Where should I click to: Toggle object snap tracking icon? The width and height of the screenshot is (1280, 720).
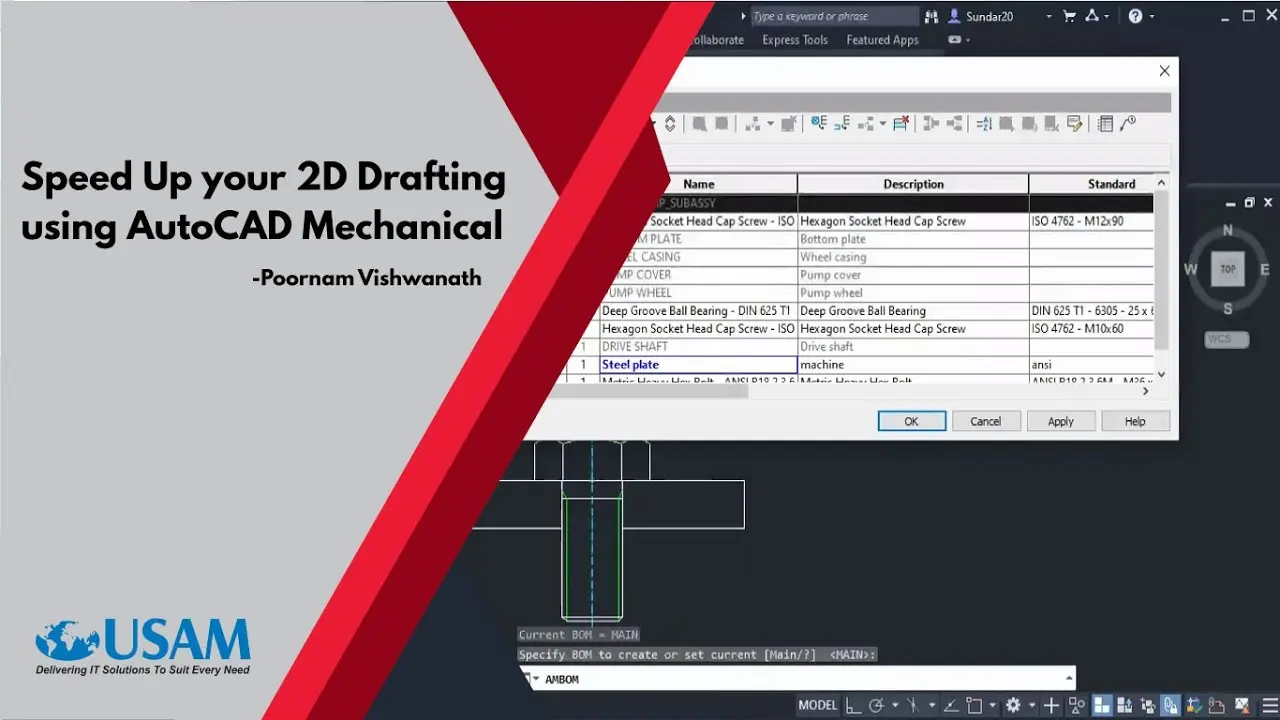(x=950, y=705)
